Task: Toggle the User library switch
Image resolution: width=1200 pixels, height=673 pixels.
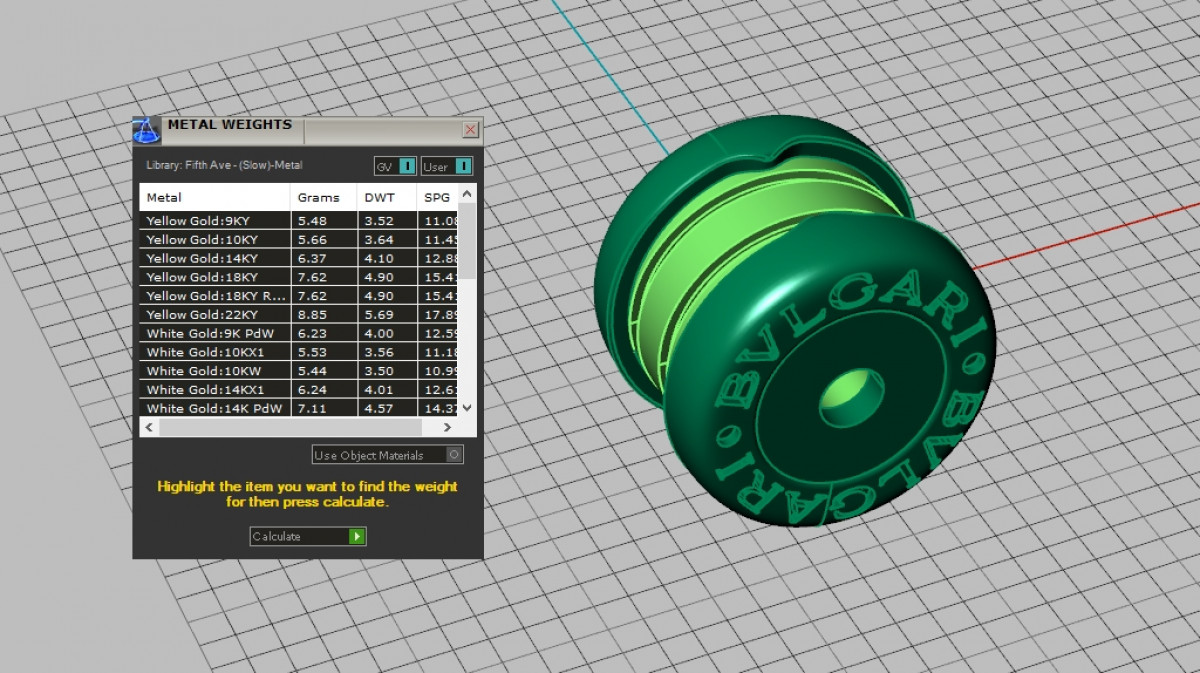Action: (463, 166)
